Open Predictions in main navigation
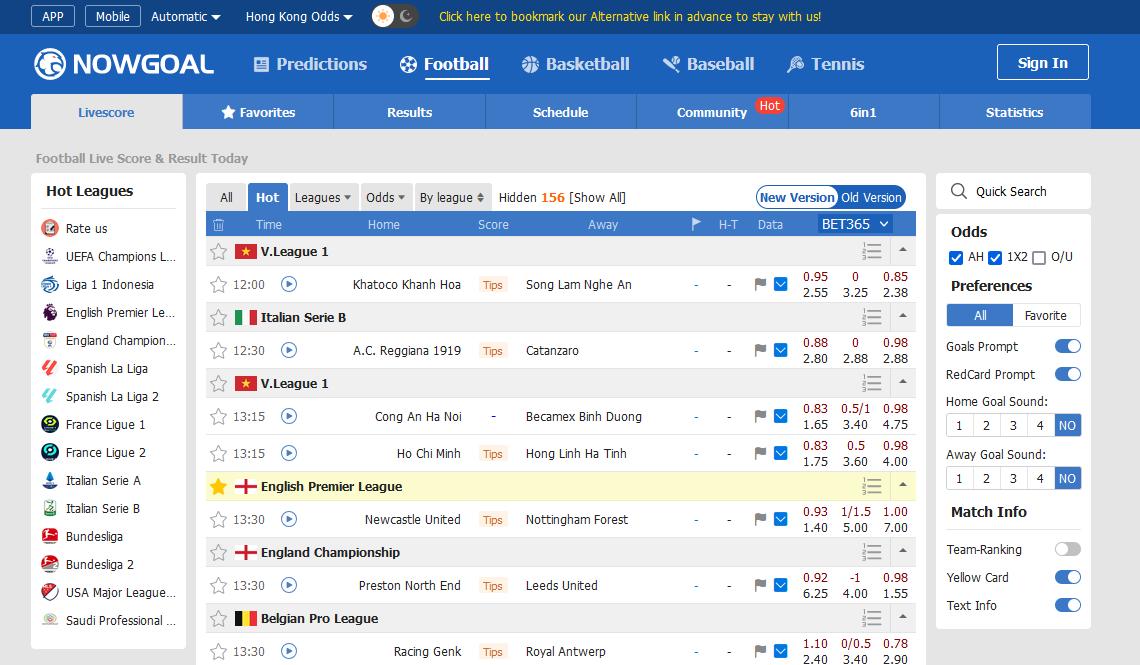The height and width of the screenshot is (665, 1140). (310, 64)
